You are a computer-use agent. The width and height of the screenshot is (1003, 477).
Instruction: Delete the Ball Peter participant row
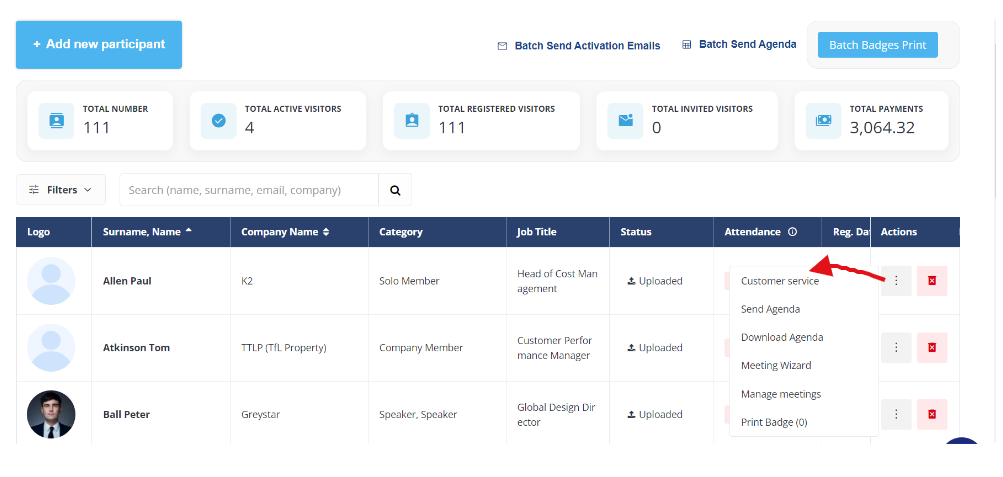point(932,414)
